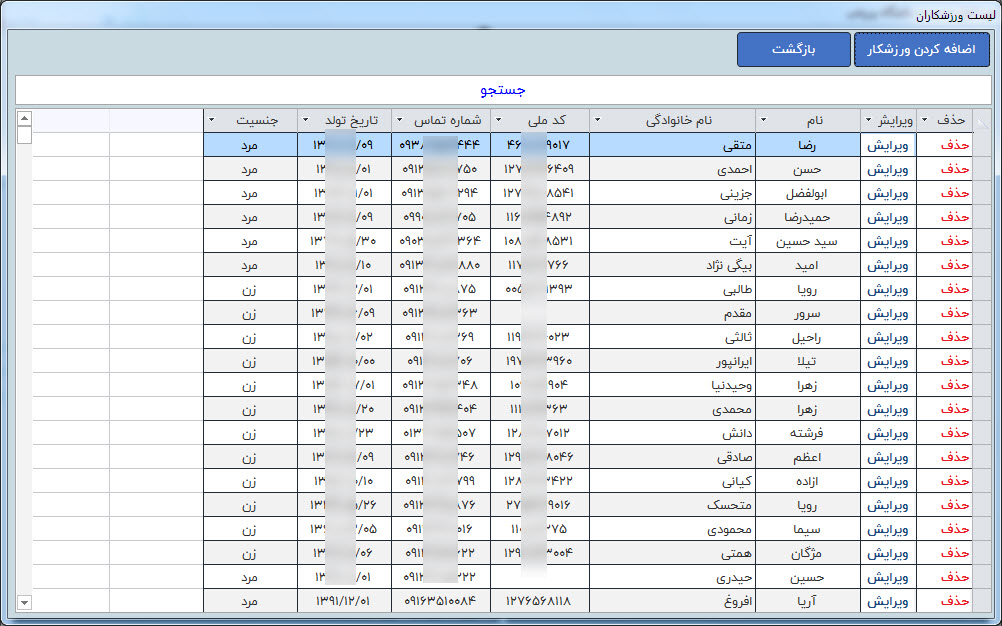Edit the اعظم صادقی row
This screenshot has width=1002, height=626.
tap(887, 457)
